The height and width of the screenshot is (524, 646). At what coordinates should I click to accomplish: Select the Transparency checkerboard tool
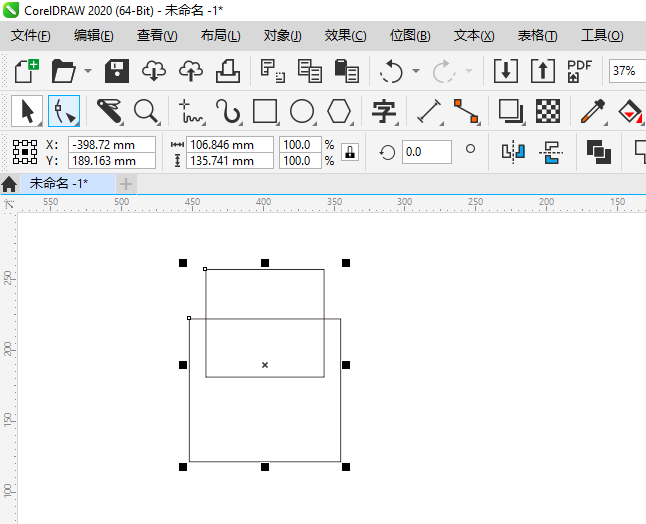(x=548, y=111)
